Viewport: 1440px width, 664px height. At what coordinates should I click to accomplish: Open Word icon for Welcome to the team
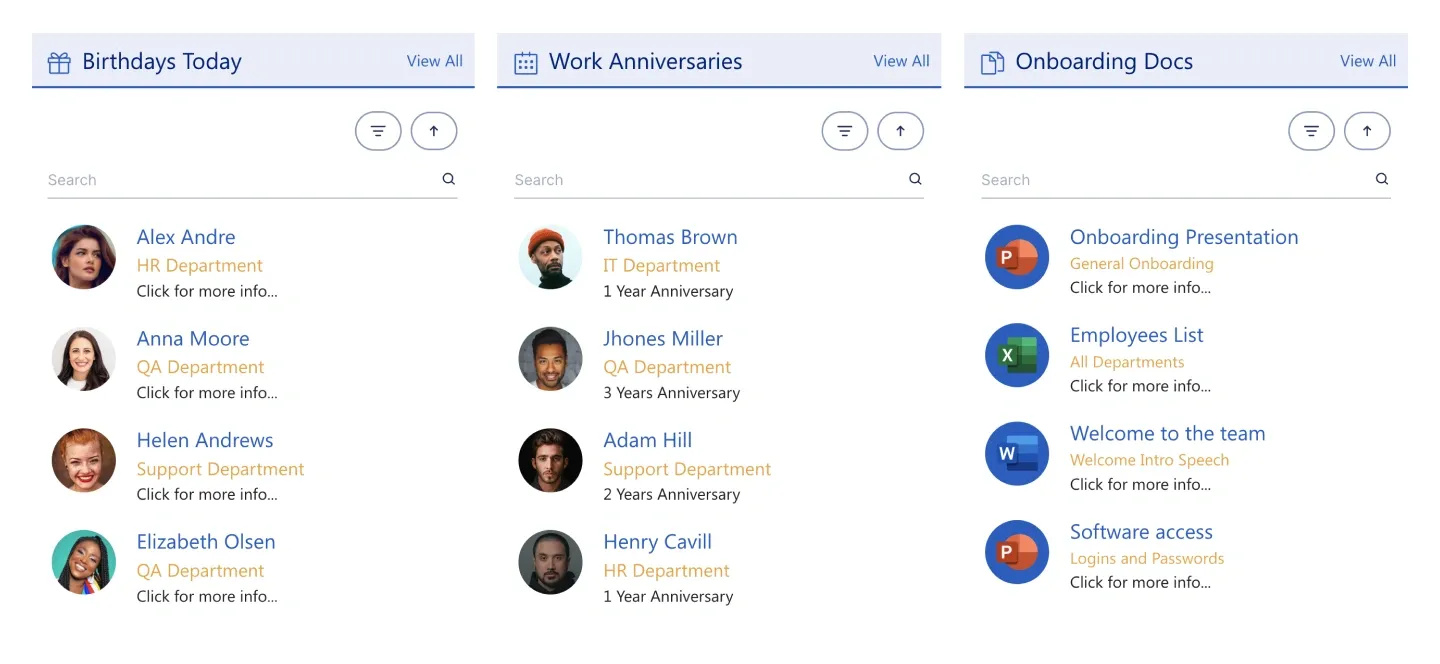point(1017,454)
